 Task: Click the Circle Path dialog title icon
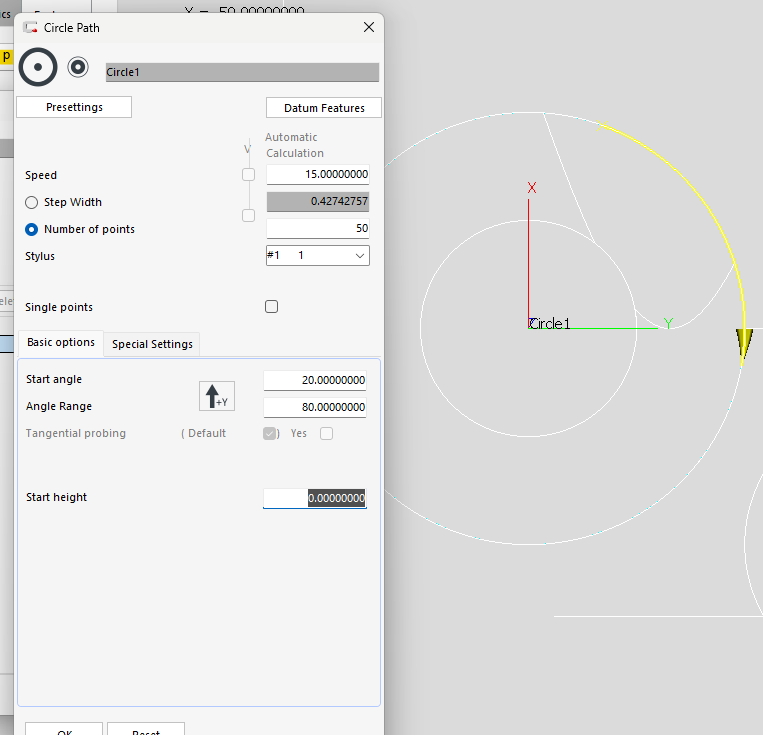point(30,27)
